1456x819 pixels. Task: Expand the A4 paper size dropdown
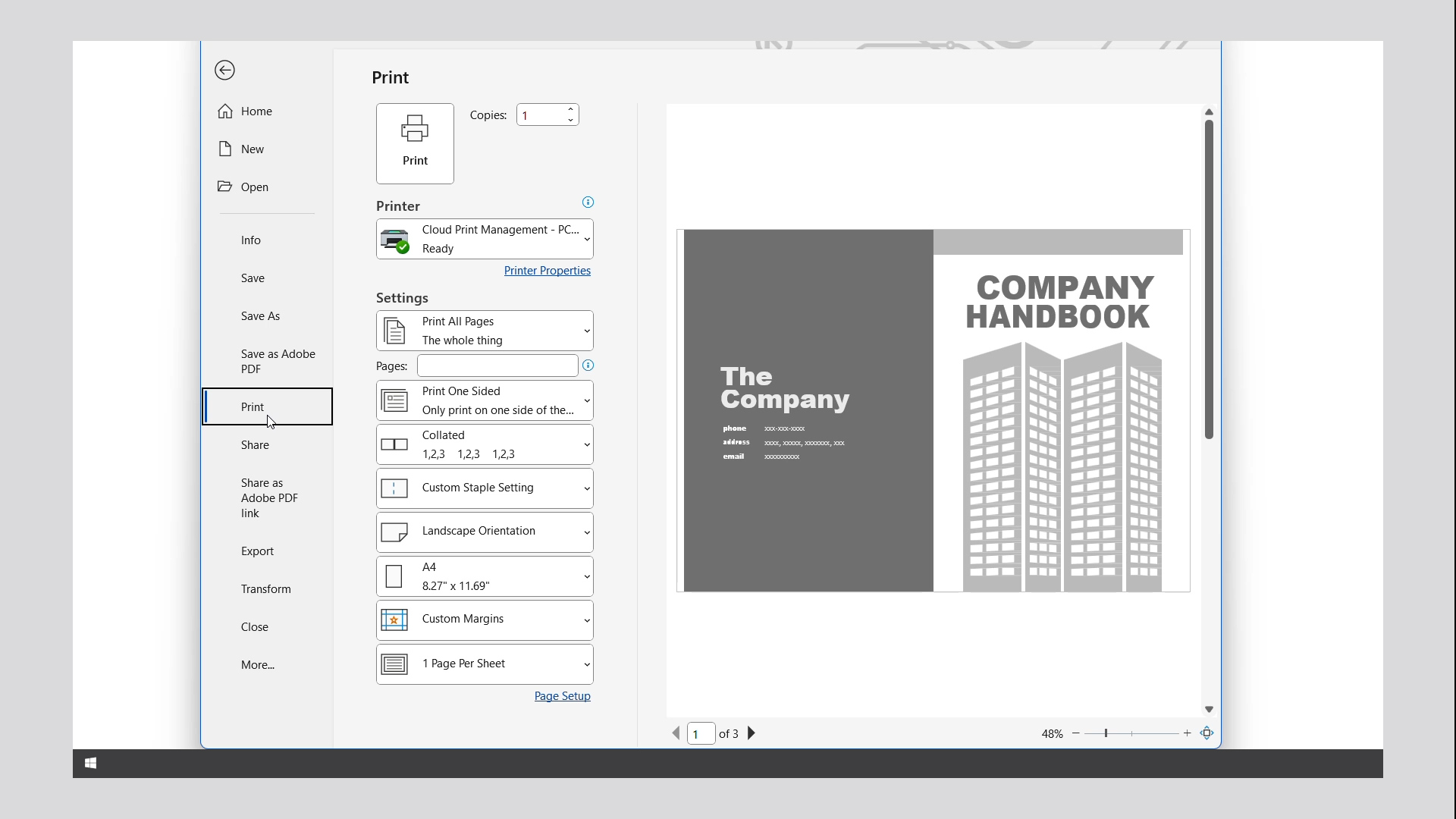click(485, 577)
